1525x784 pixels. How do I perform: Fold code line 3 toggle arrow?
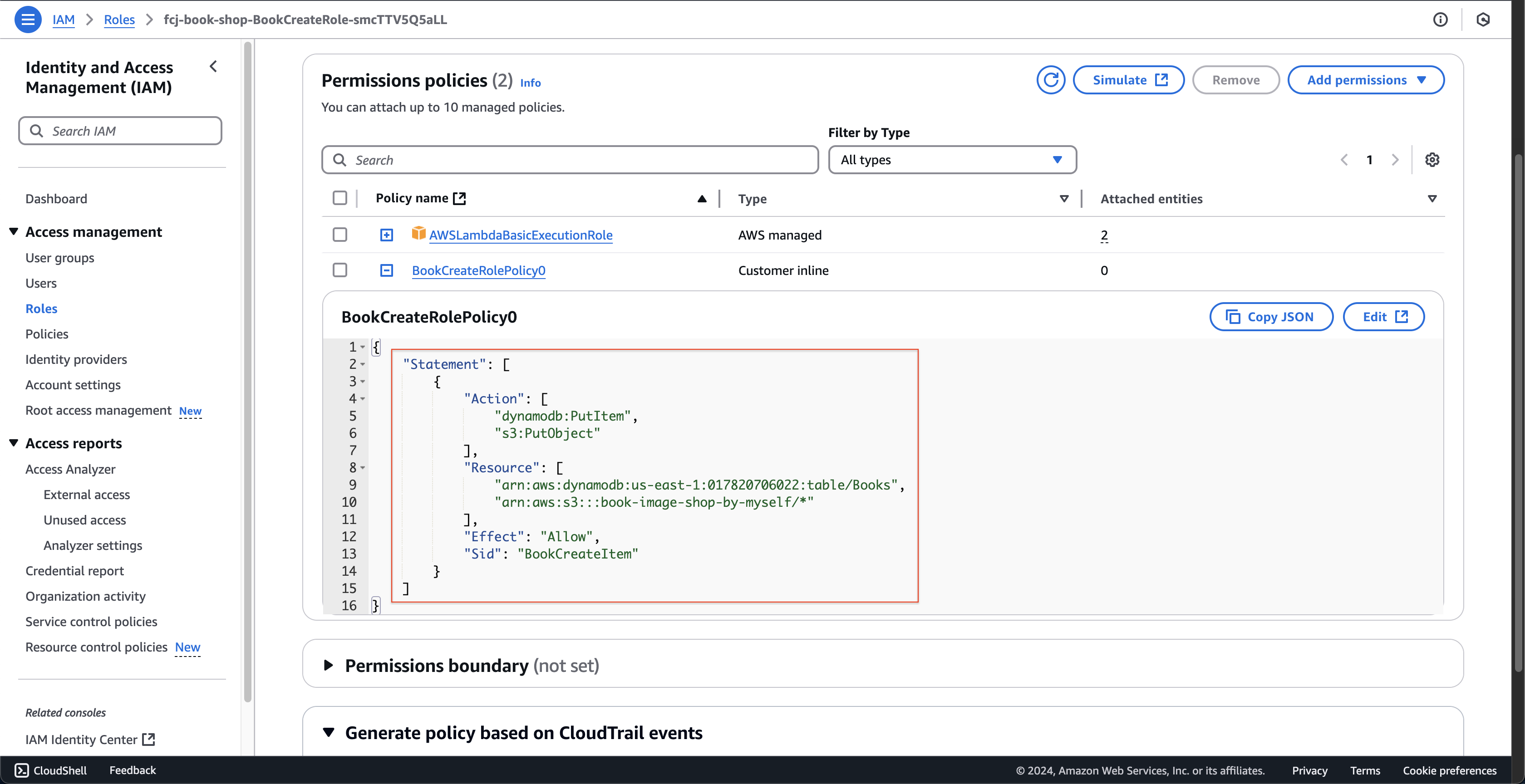363,382
